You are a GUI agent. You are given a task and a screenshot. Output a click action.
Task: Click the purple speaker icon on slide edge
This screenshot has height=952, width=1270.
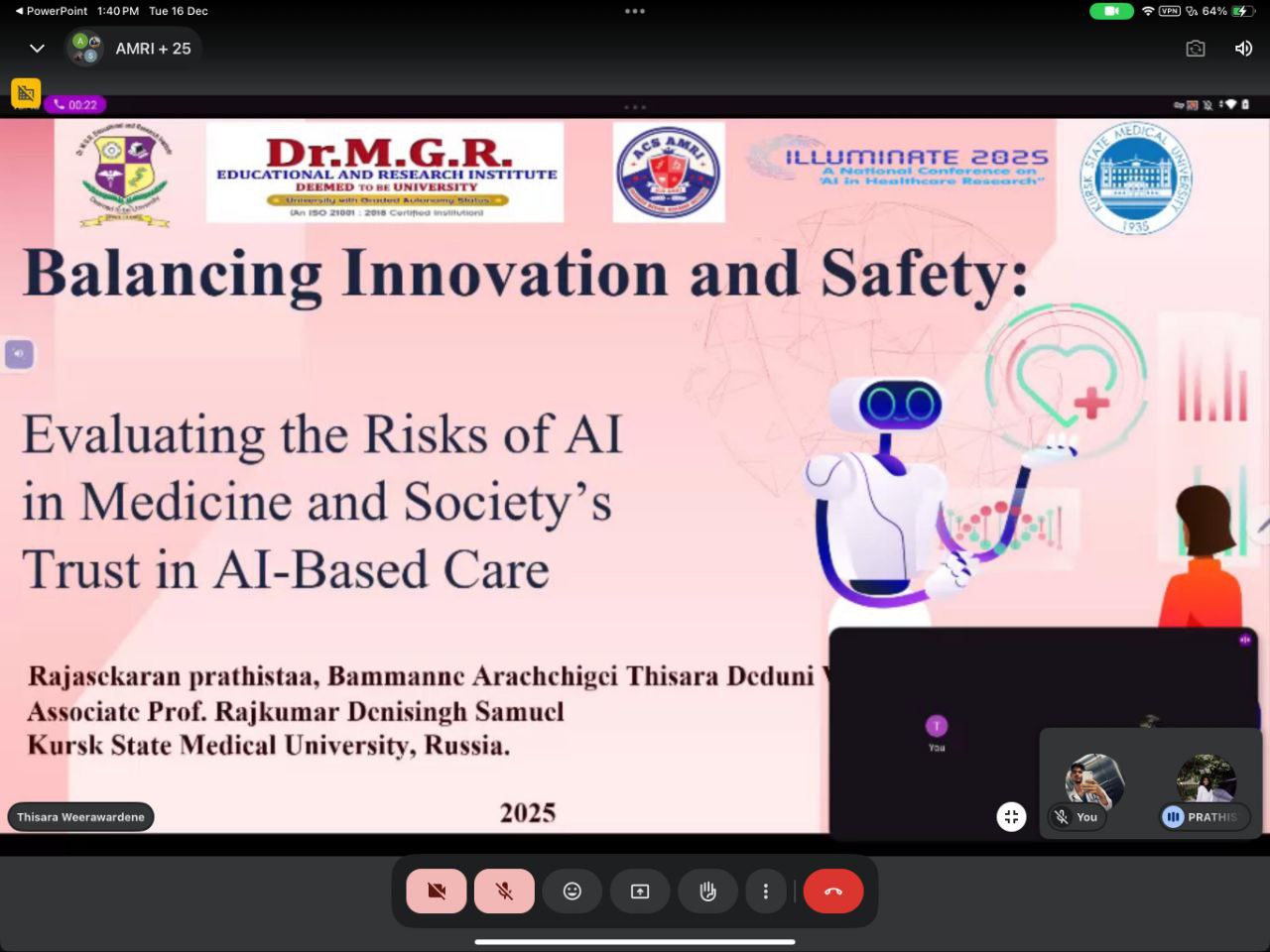coord(19,354)
